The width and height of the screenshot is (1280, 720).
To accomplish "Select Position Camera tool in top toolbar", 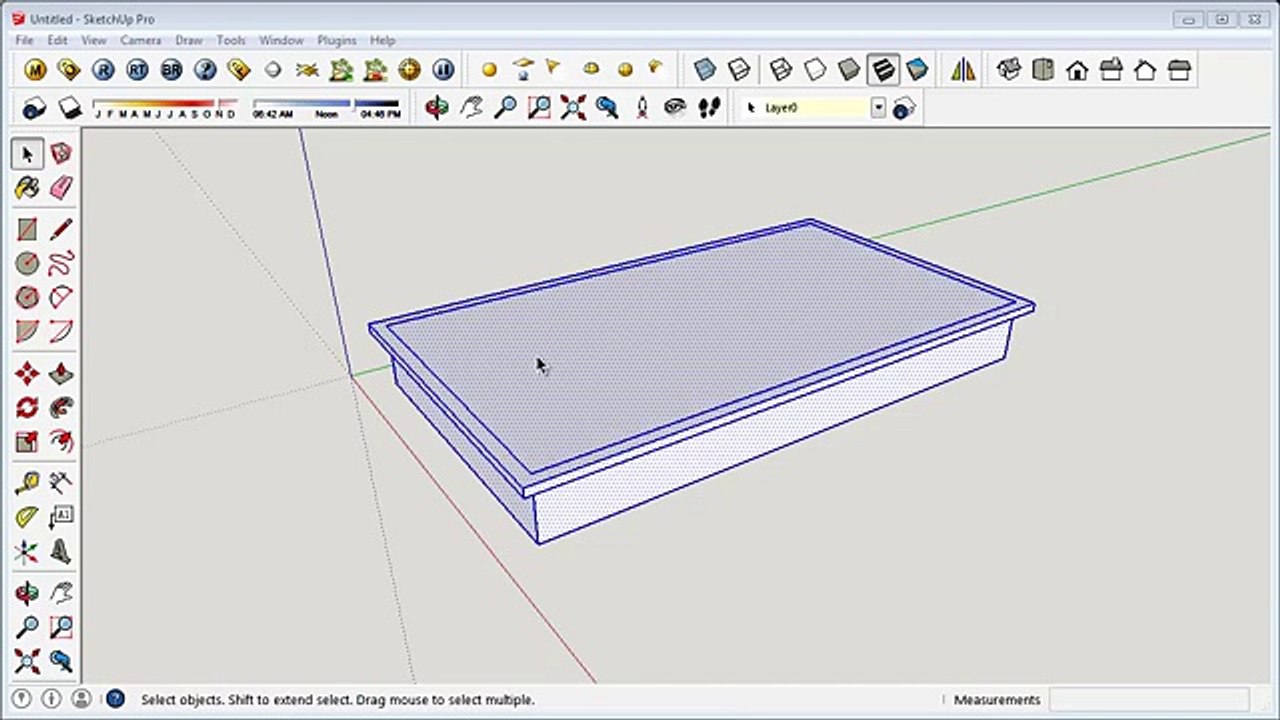I will tap(641, 107).
